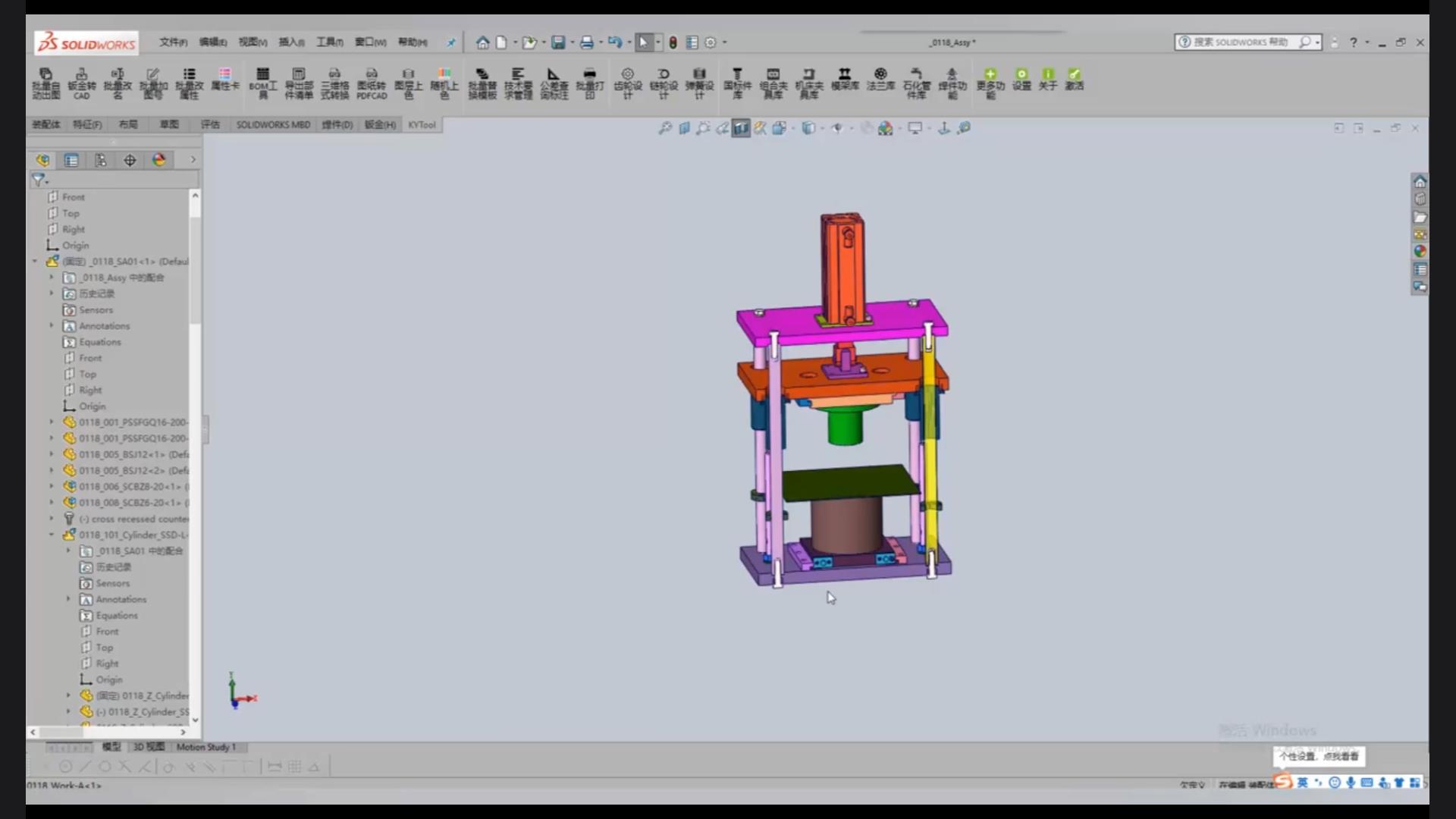Toggle SOLIDWORKS Resources home in task pane
1456x819 pixels.
[1420, 181]
